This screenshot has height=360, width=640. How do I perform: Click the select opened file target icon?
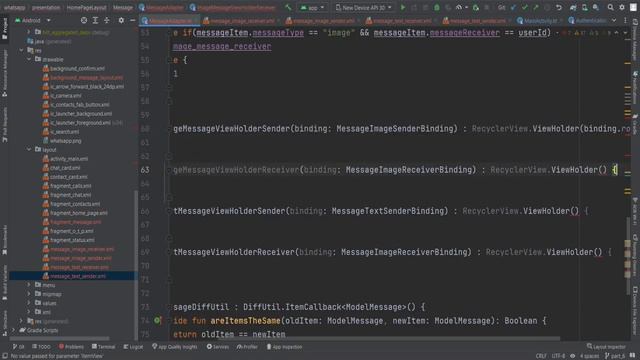(84, 20)
